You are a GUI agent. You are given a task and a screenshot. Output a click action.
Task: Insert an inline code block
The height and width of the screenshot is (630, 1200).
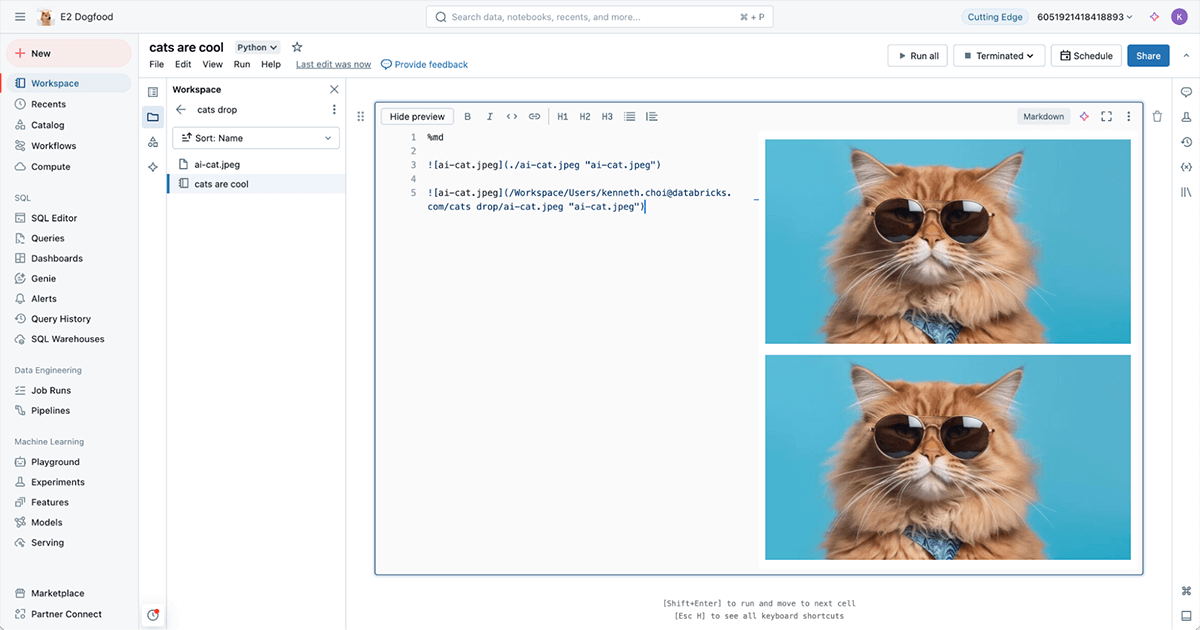pos(511,117)
